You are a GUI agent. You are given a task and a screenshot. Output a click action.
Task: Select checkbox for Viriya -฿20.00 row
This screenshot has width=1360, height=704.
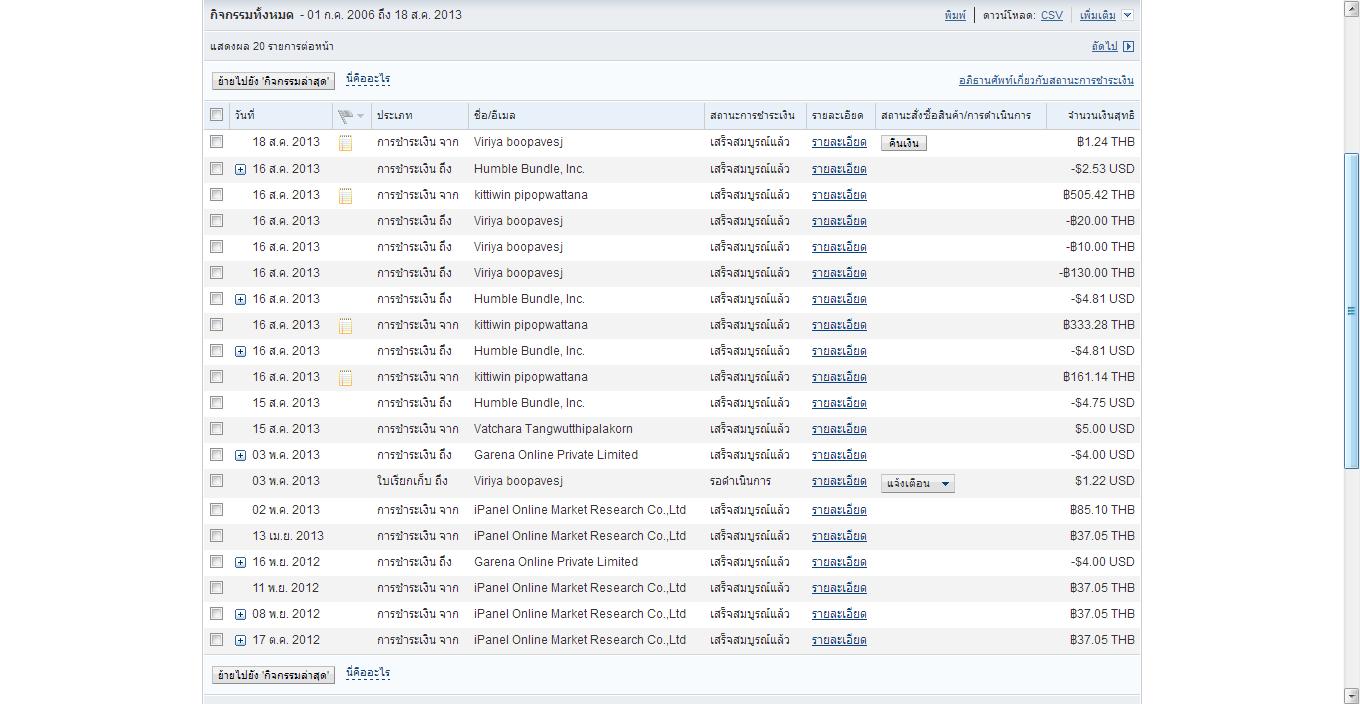point(216,220)
